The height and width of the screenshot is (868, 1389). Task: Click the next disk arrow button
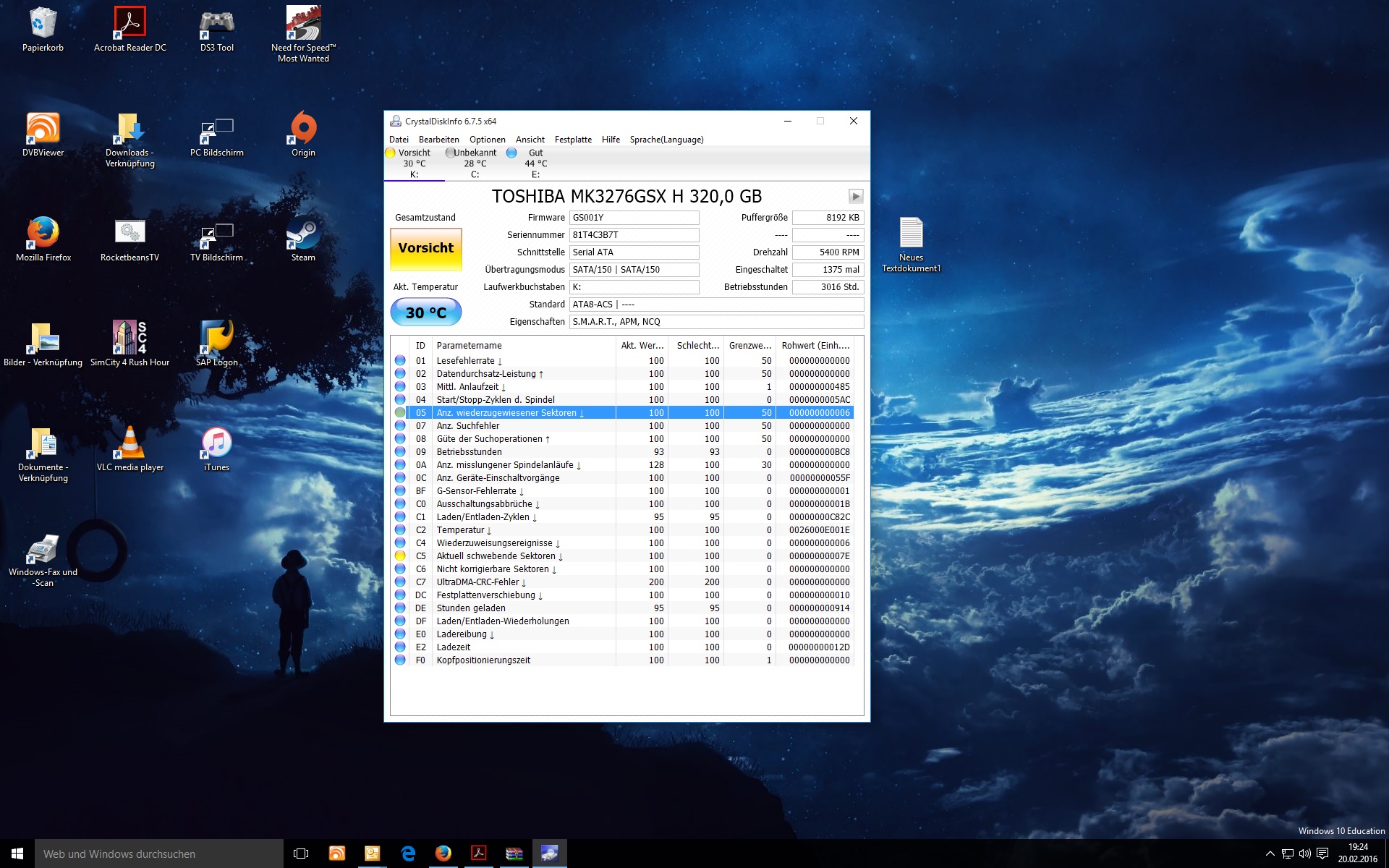pyautogui.click(x=855, y=196)
